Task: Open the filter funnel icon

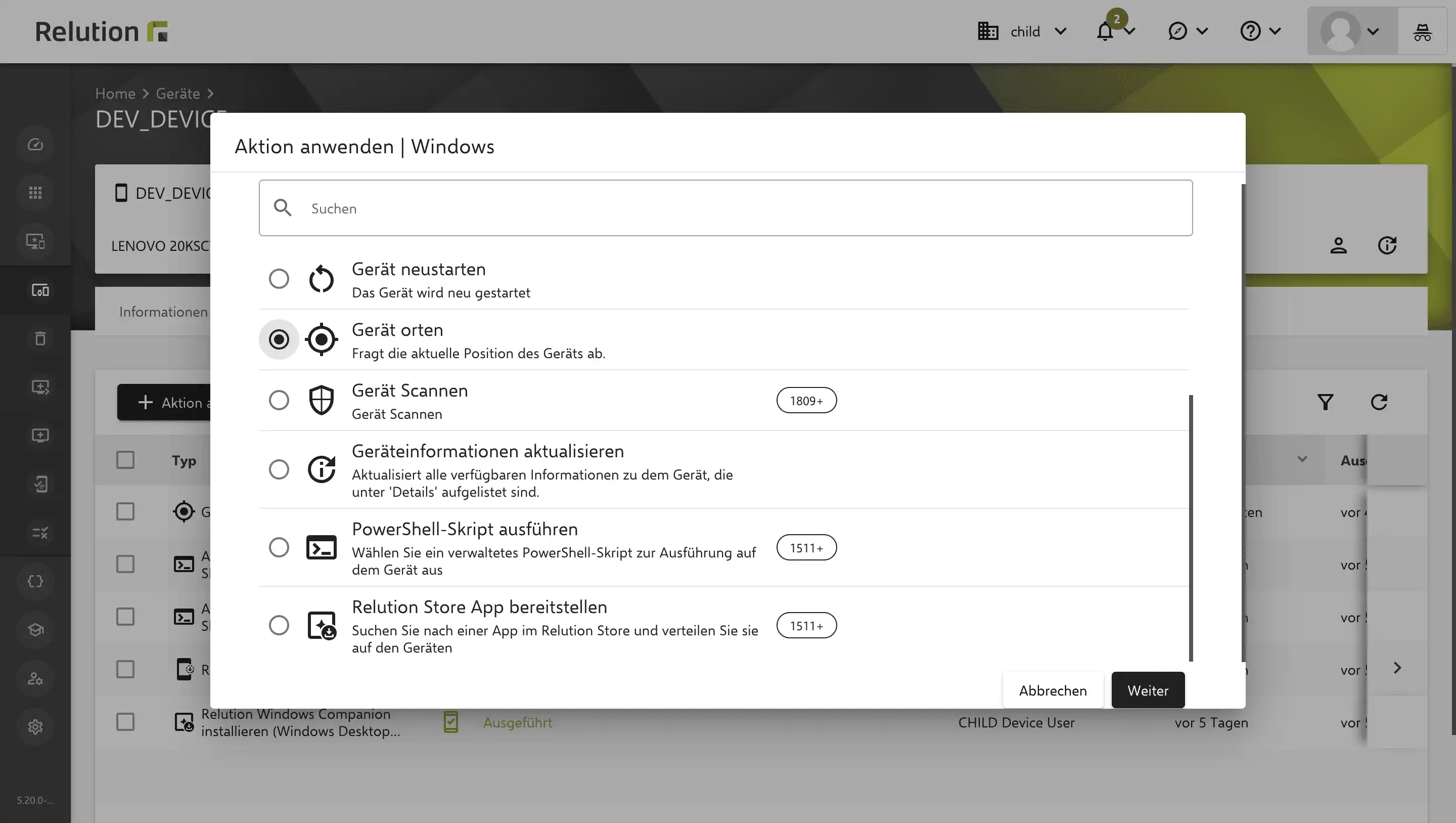Action: coord(1326,402)
